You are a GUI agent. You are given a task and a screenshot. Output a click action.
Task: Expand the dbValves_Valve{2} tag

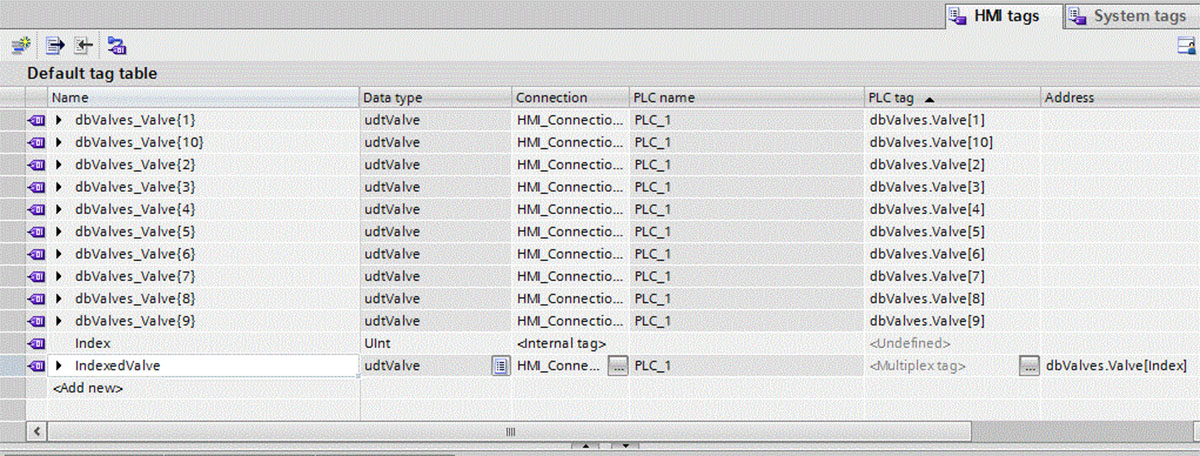point(59,164)
